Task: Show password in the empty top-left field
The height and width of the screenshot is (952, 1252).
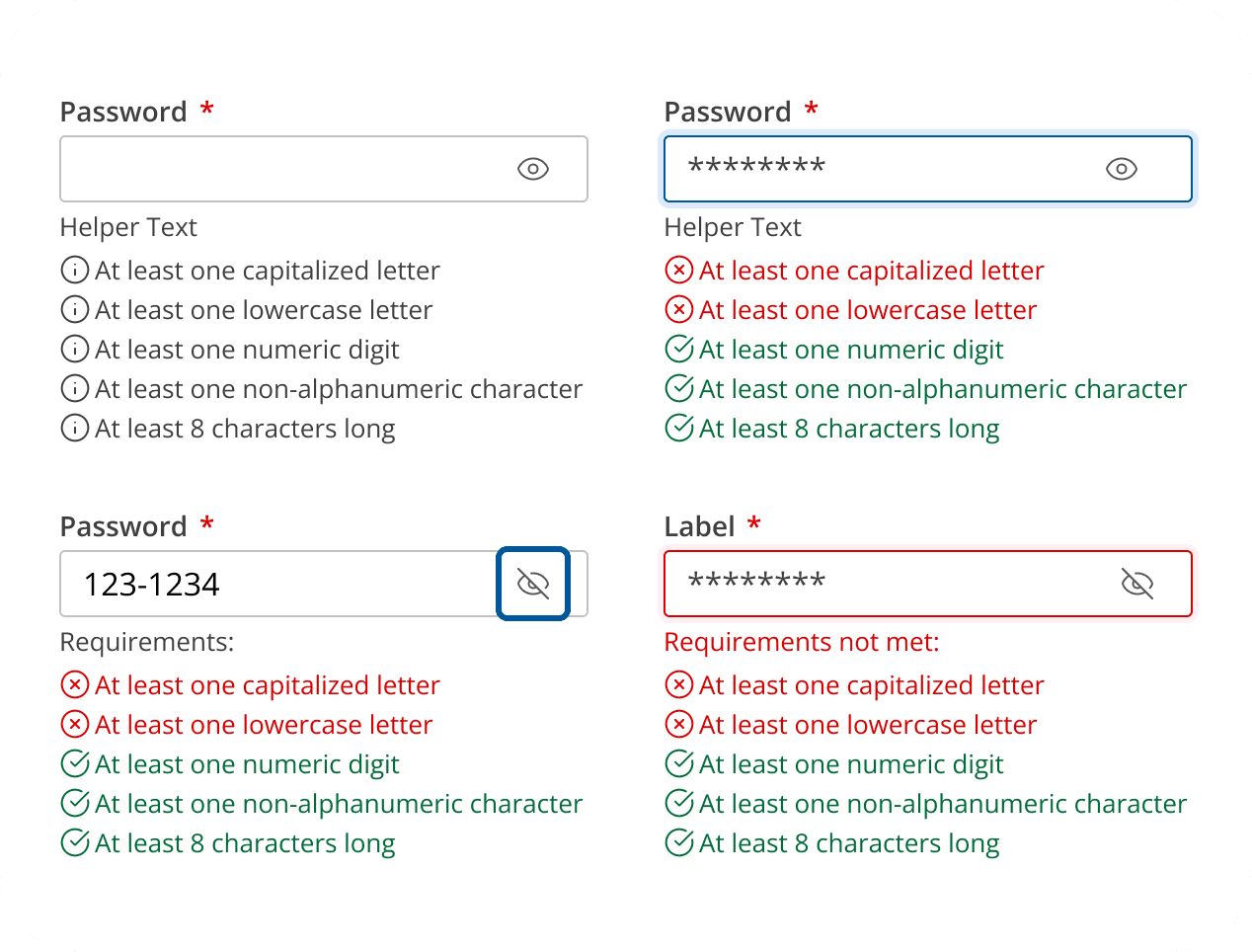Action: tap(533, 169)
